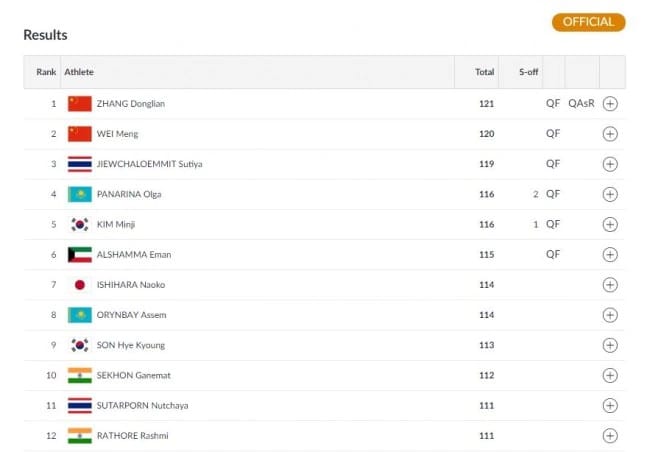Click Kazakhstan flag beside ORYNBAY Assem

[x=80, y=315]
